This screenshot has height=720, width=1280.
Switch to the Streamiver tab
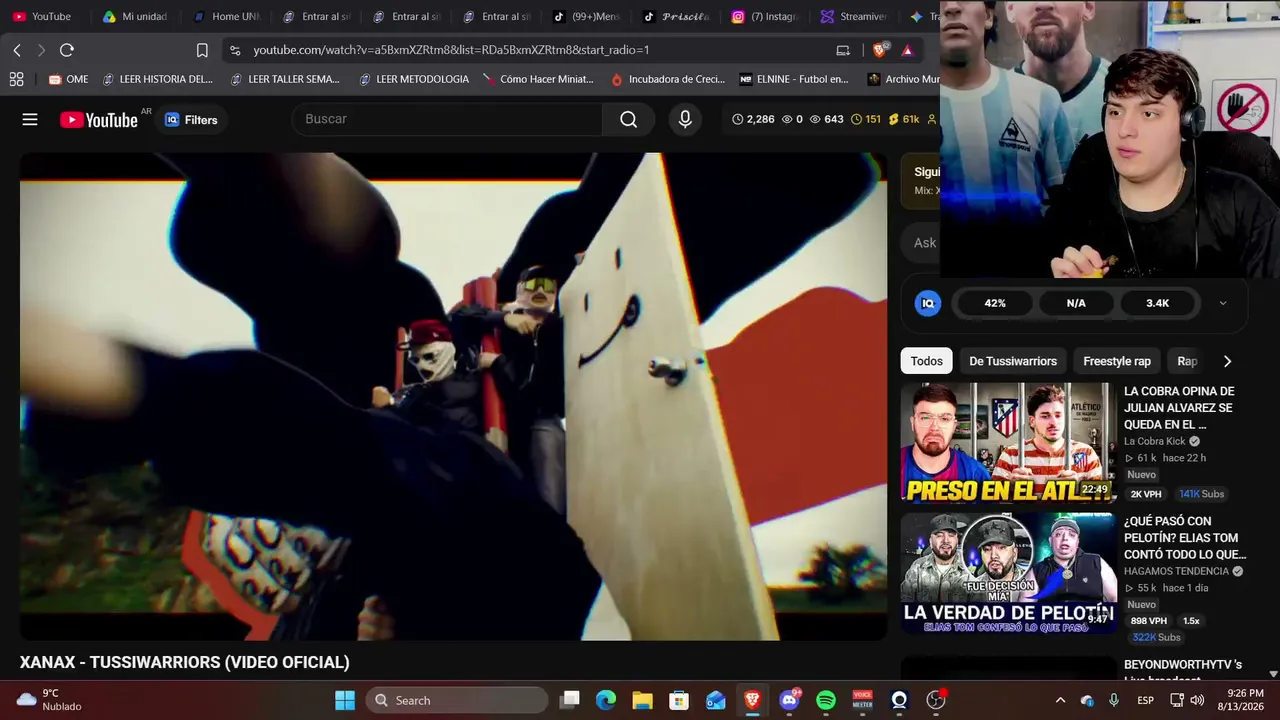pyautogui.click(x=855, y=17)
